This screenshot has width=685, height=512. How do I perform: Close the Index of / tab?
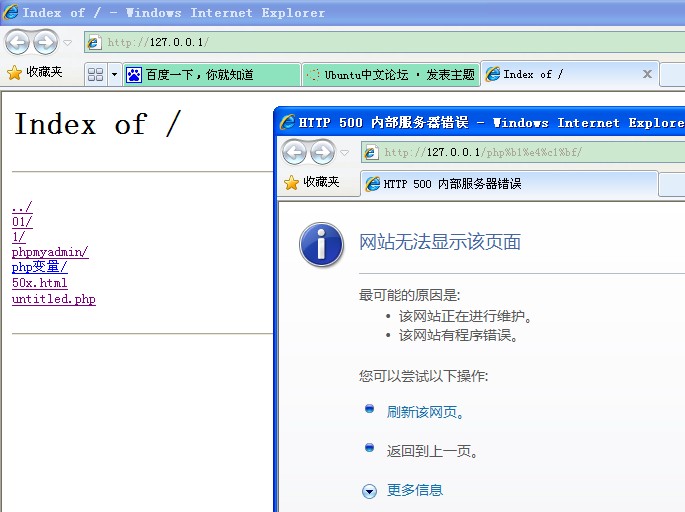click(x=647, y=74)
